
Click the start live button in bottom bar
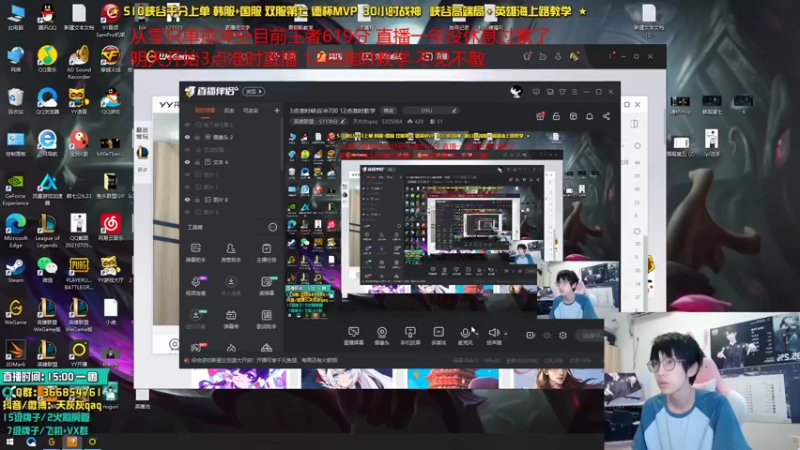(591, 335)
